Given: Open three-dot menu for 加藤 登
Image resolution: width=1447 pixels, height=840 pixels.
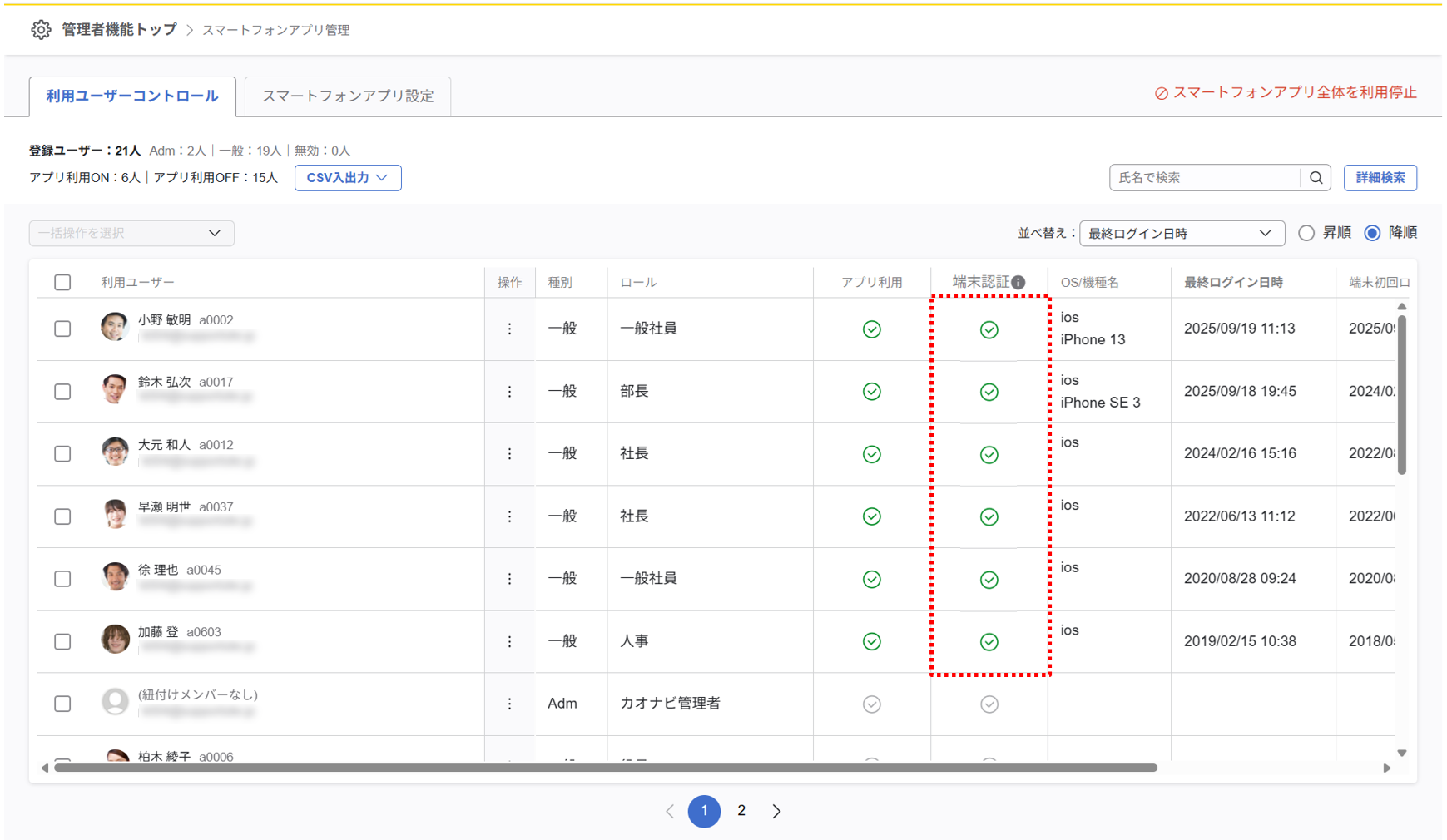Looking at the screenshot, I should pyautogui.click(x=509, y=641).
